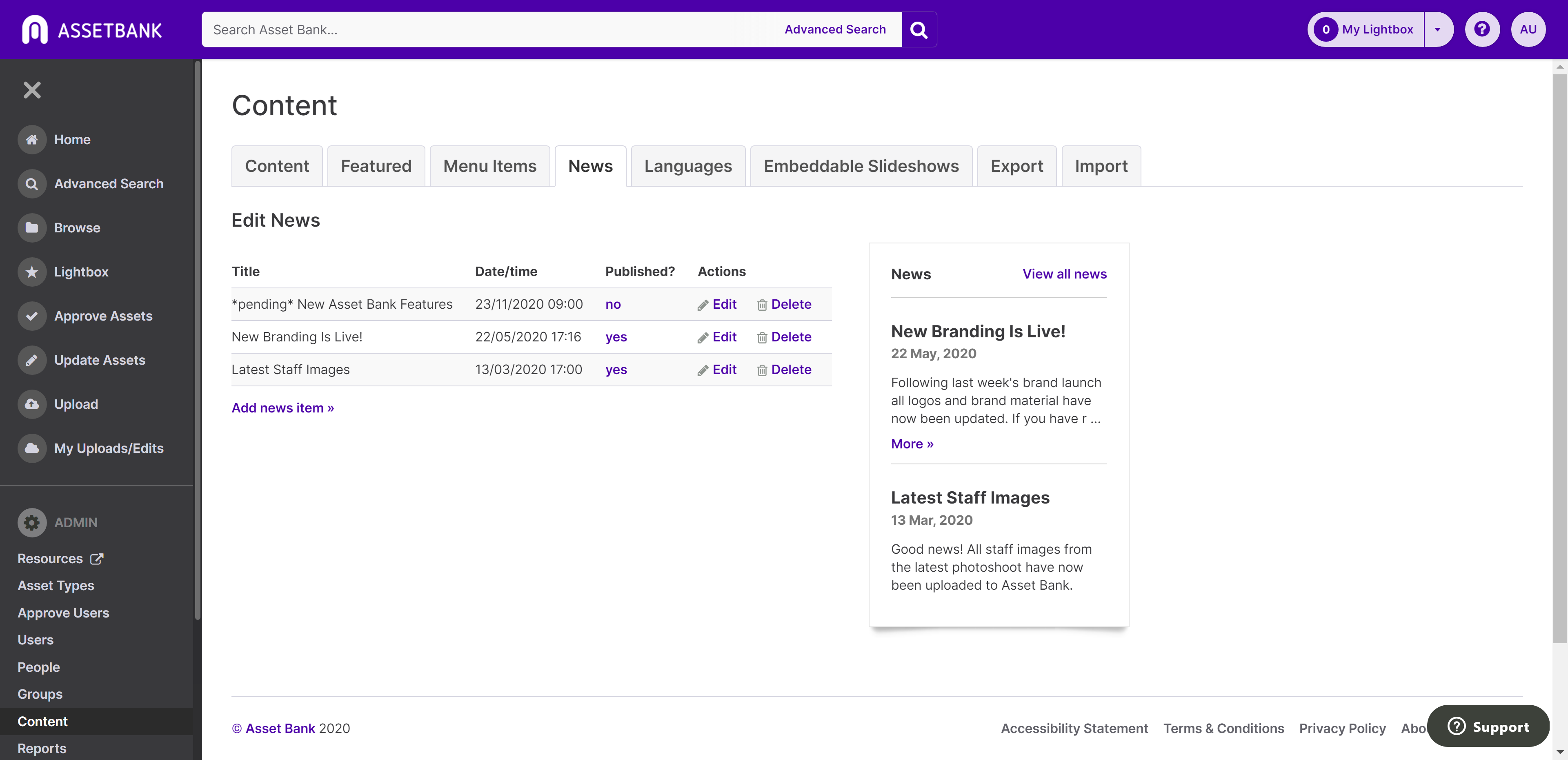The image size is (1568, 760).
Task: Click More link under New Branding Is Live!
Action: [912, 444]
